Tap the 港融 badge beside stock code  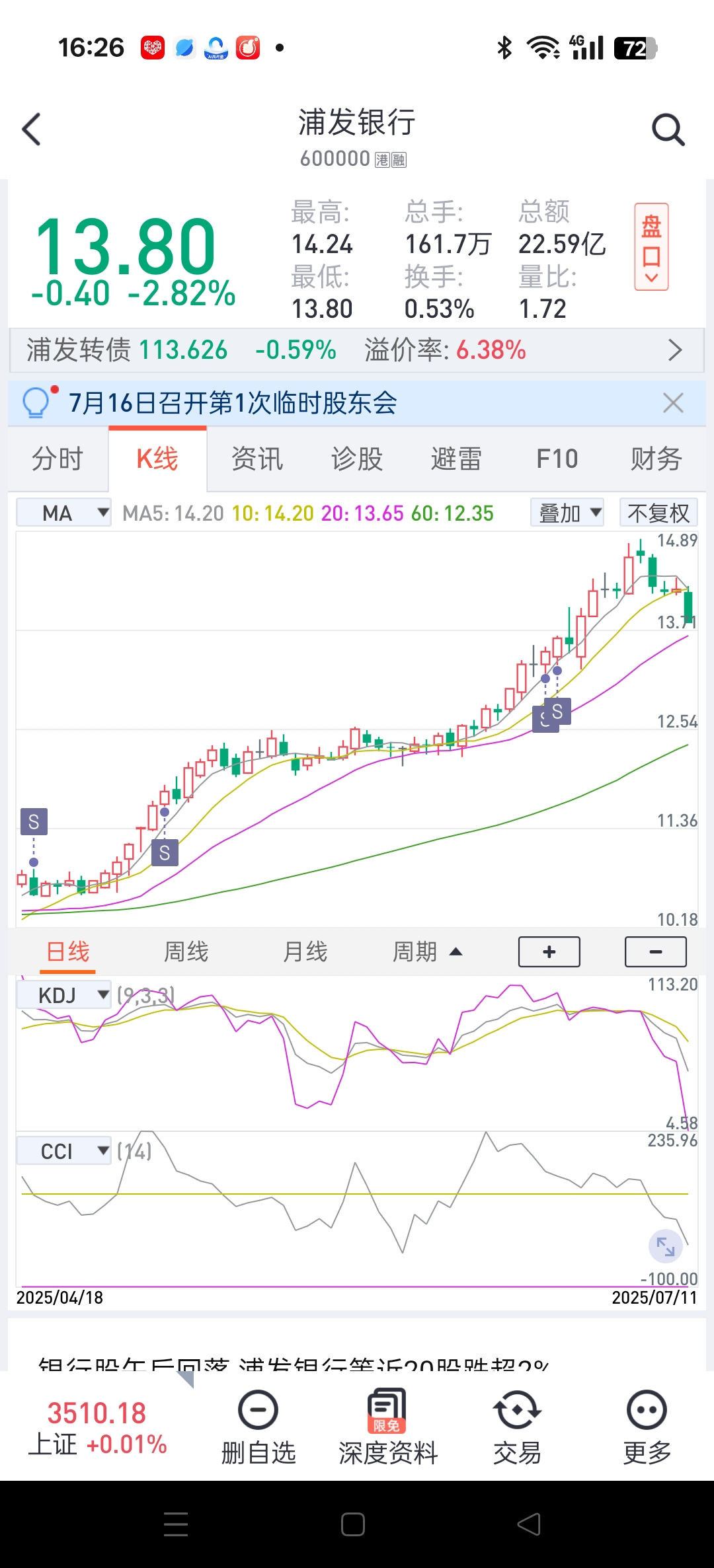coord(391,160)
